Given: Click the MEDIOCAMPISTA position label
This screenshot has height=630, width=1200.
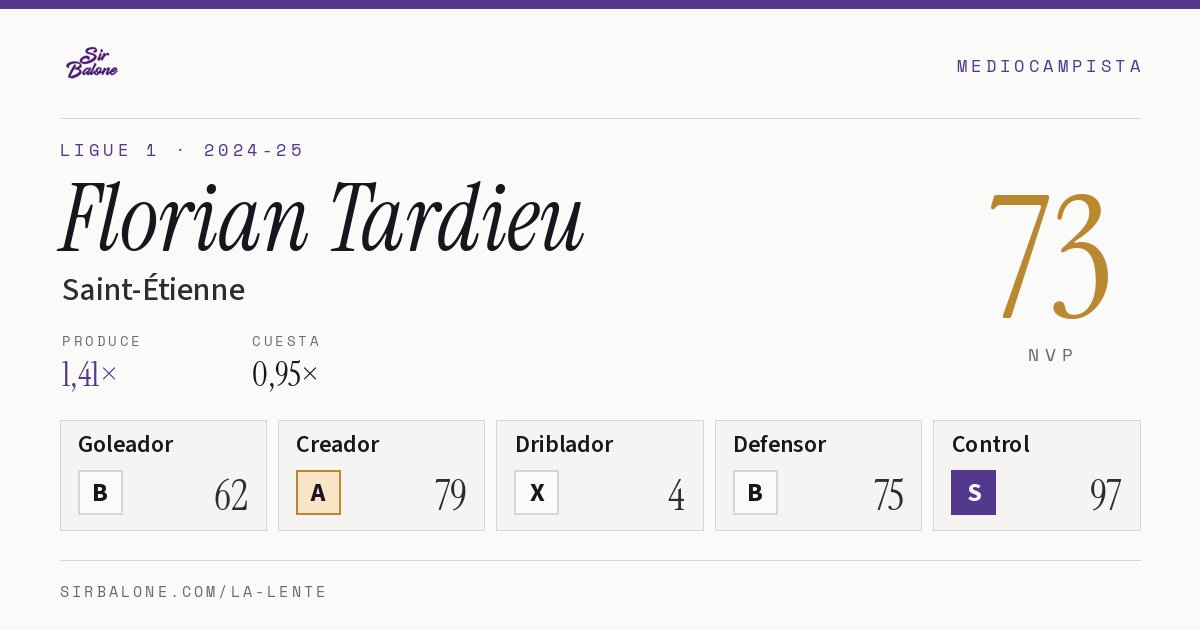Looking at the screenshot, I should pos(1049,66).
